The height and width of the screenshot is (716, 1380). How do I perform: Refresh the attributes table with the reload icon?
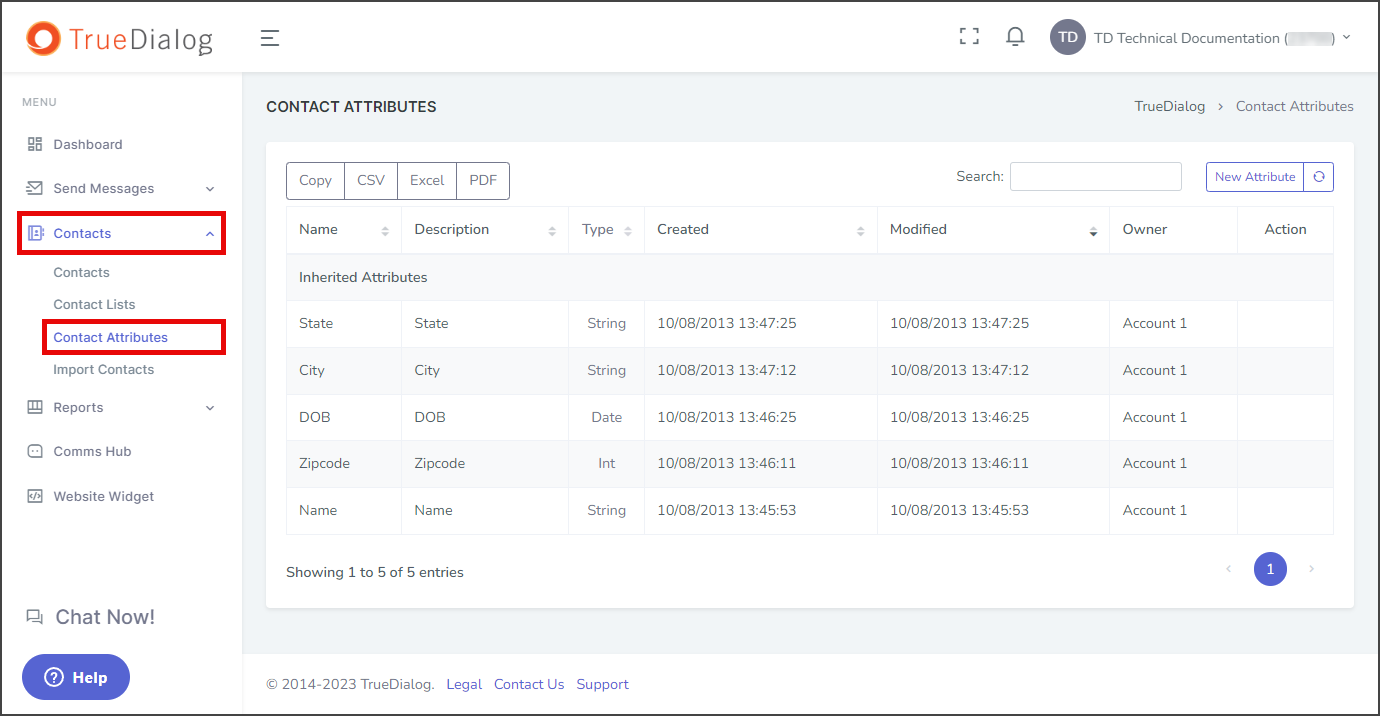(x=1319, y=177)
